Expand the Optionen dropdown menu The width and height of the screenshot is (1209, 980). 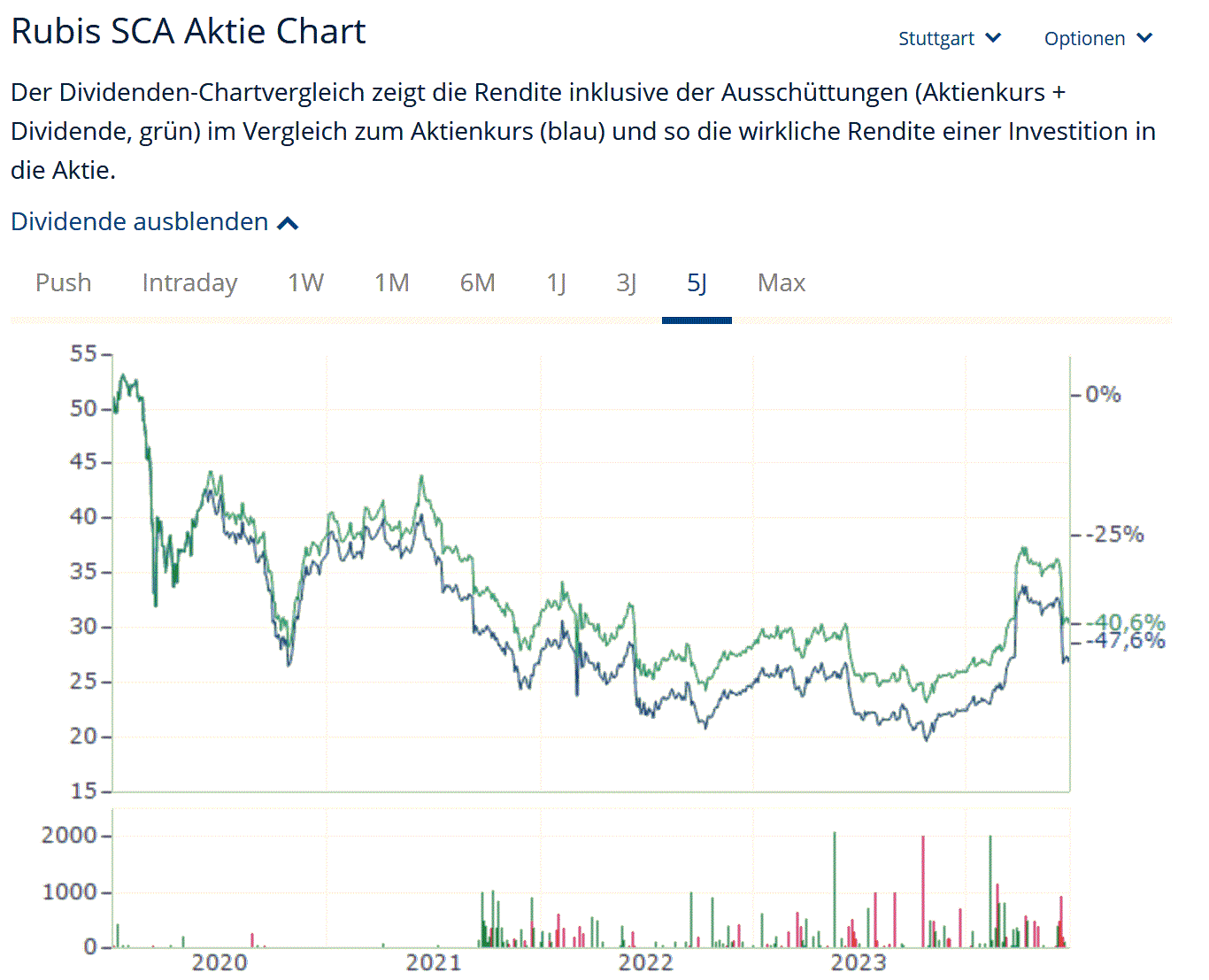[1097, 39]
